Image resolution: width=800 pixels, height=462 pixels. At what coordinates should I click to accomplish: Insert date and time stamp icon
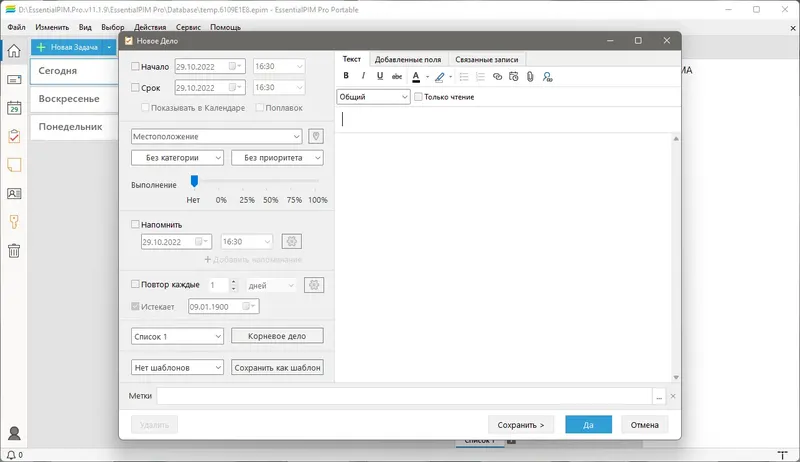click(513, 76)
